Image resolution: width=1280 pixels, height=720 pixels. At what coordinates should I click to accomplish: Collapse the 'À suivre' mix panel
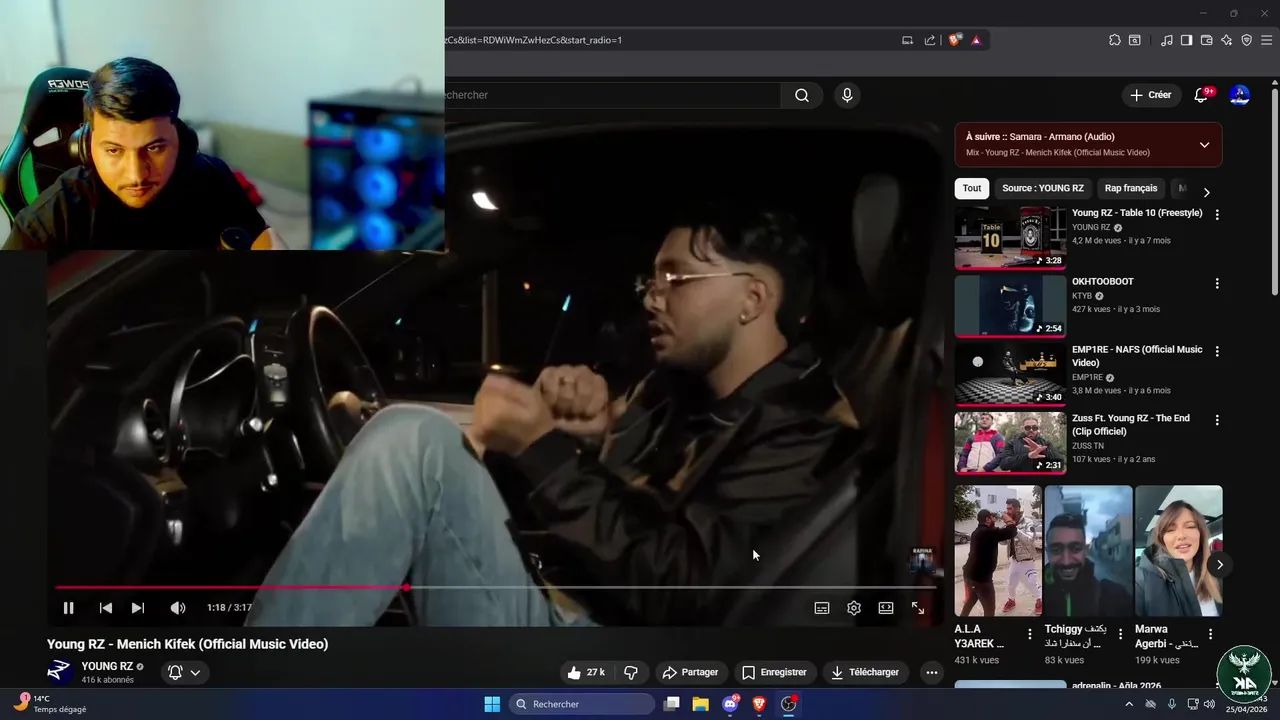[1204, 145]
